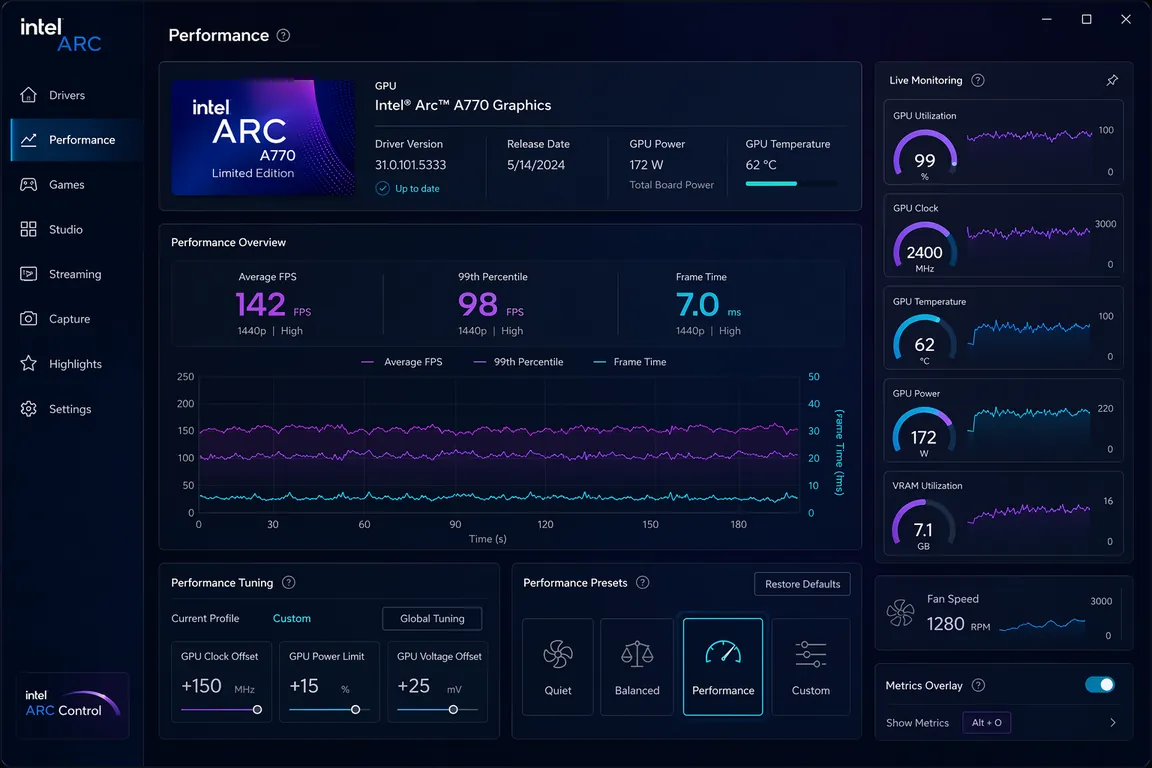Click the Intel Arc Control badge
1152x768 pixels.
(x=72, y=705)
